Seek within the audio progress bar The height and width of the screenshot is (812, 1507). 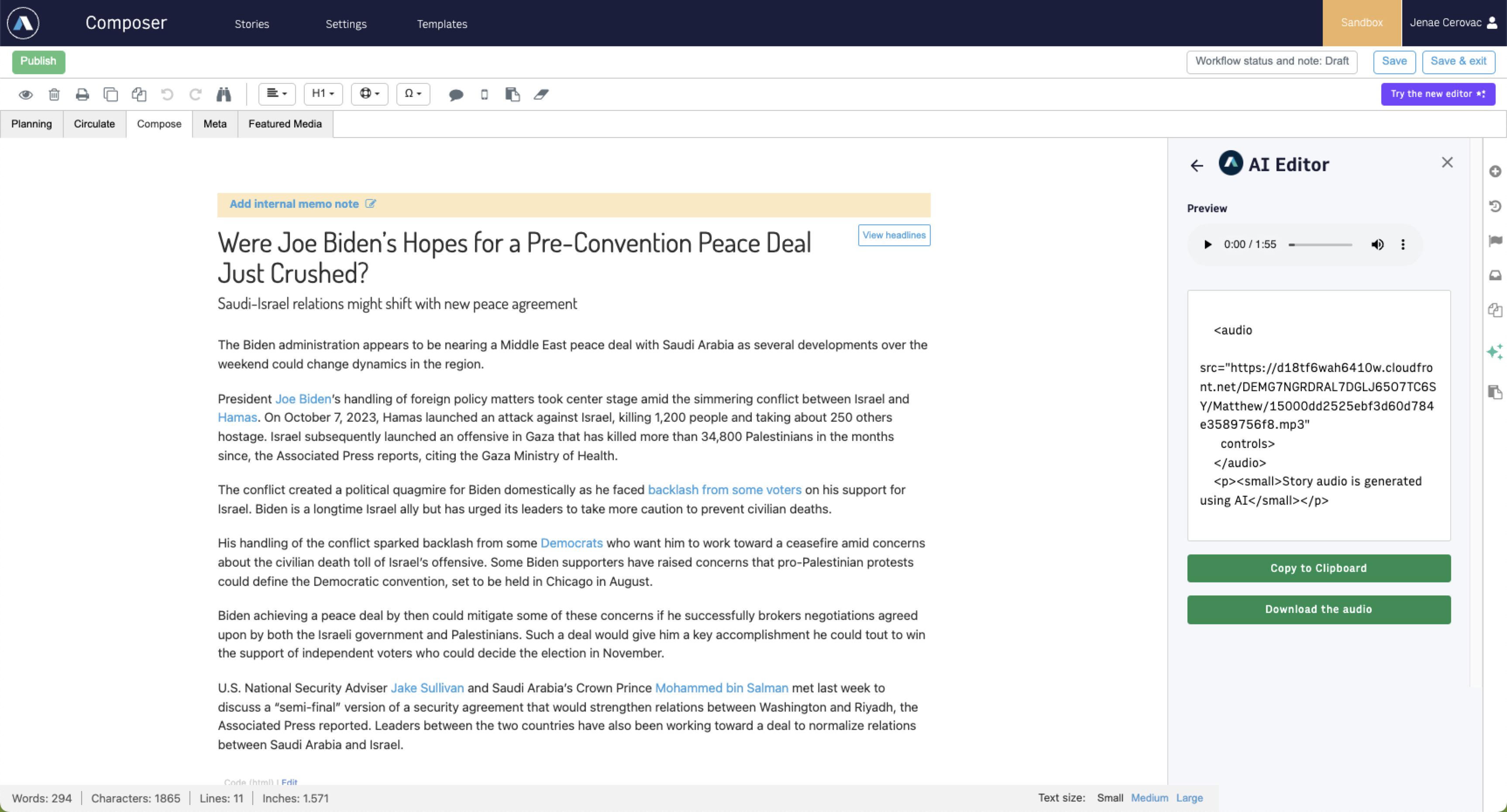(1321, 244)
